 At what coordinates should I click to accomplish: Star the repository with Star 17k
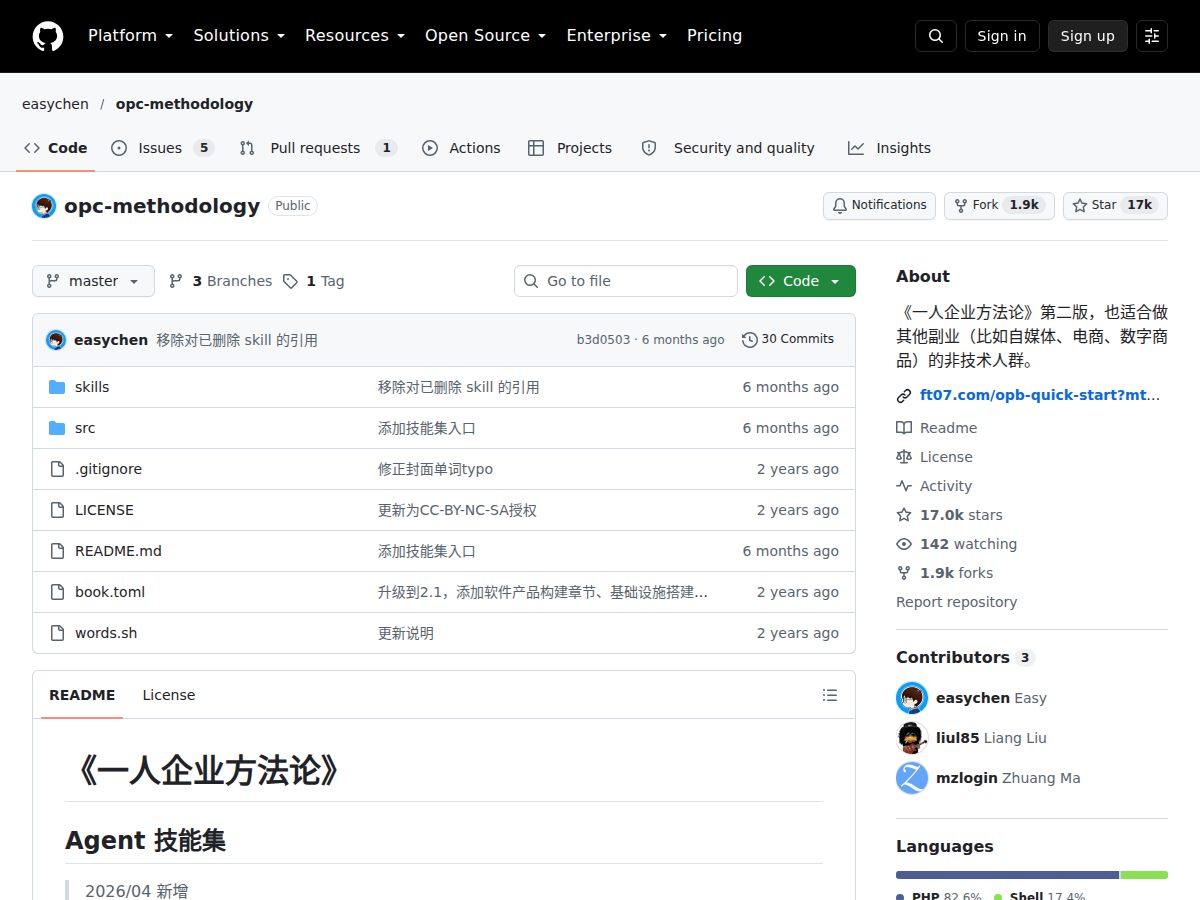[x=1115, y=206]
